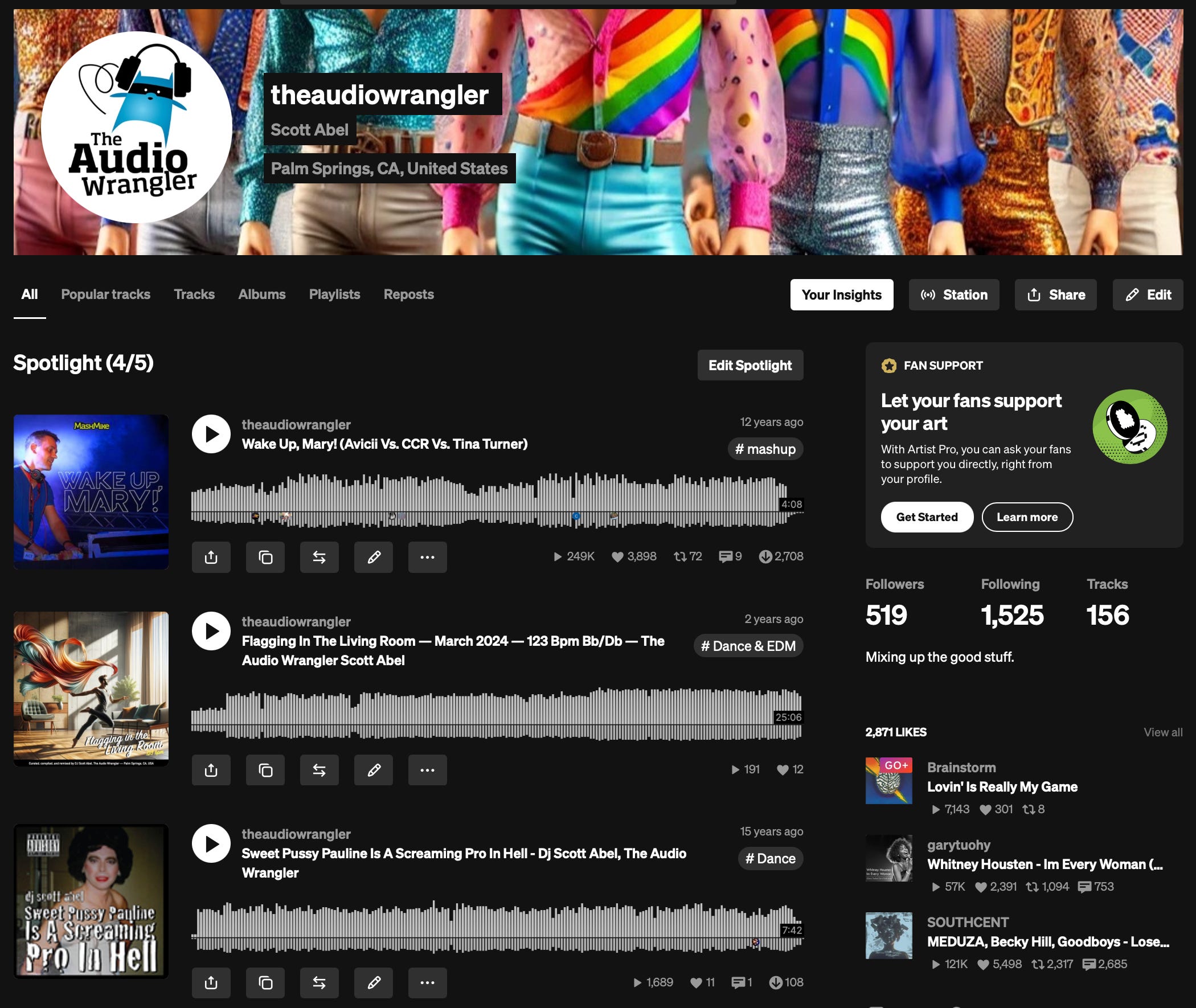Click pencil edit icon under Wake Up, Mary!
Viewport: 1196px width, 1008px height.
click(373, 556)
